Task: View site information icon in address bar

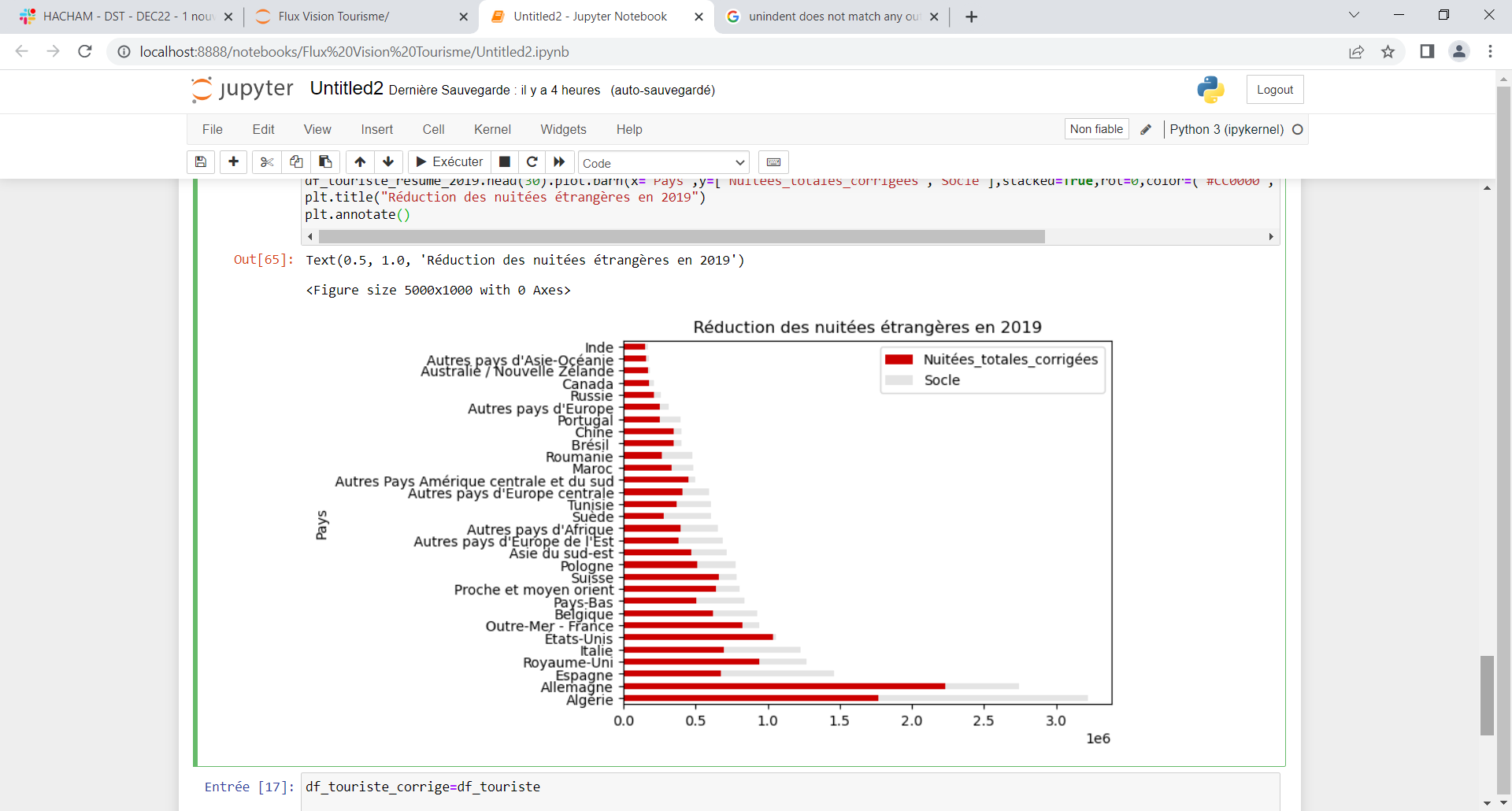Action: click(x=124, y=52)
